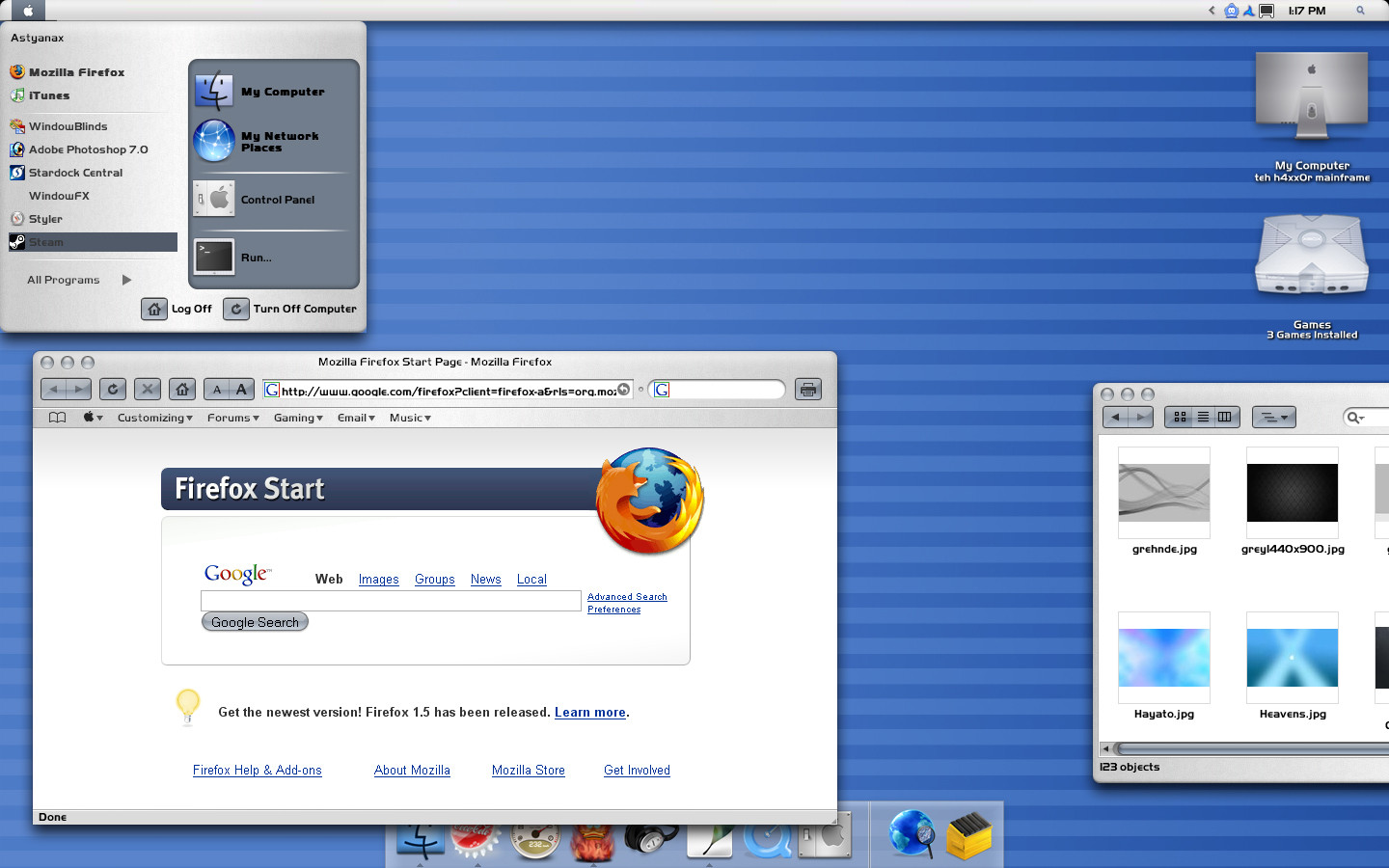Click Turn Off Computer button
This screenshot has height=868, width=1389.
coord(290,309)
